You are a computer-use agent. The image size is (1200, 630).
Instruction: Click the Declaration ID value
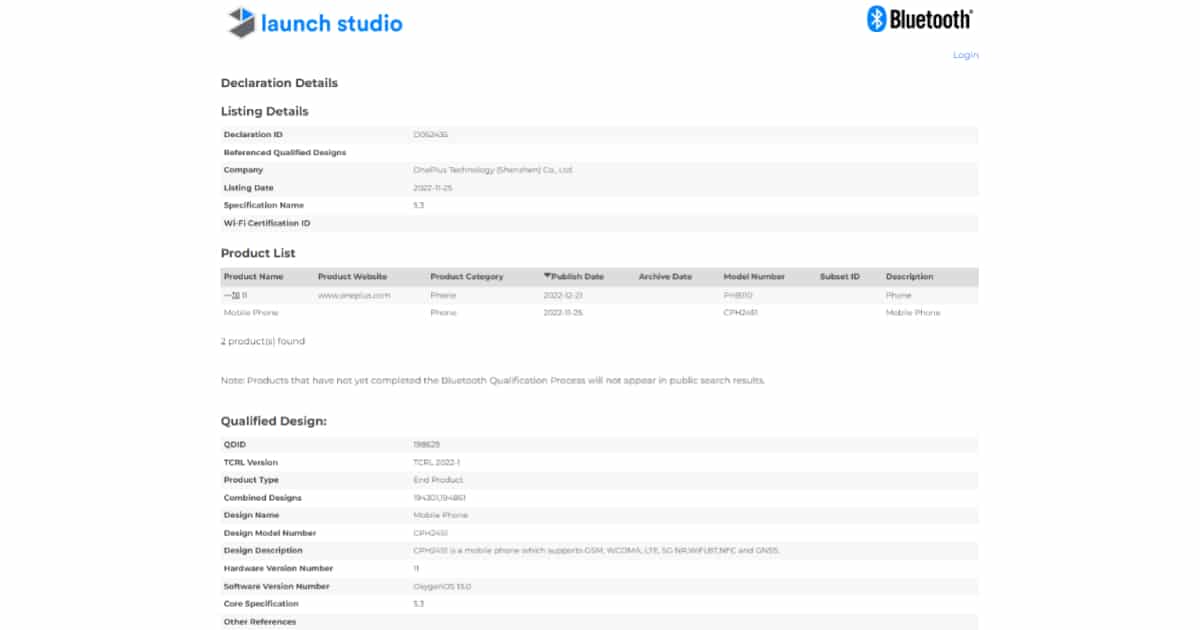click(430, 134)
